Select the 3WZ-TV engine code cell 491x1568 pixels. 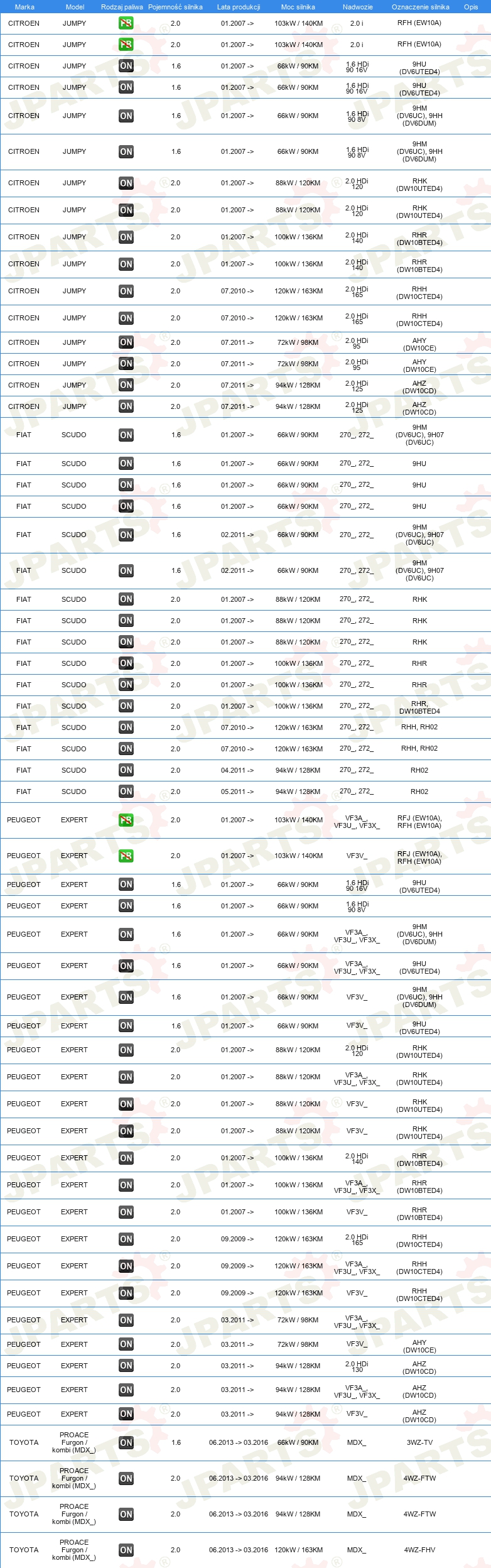[x=419, y=1442]
